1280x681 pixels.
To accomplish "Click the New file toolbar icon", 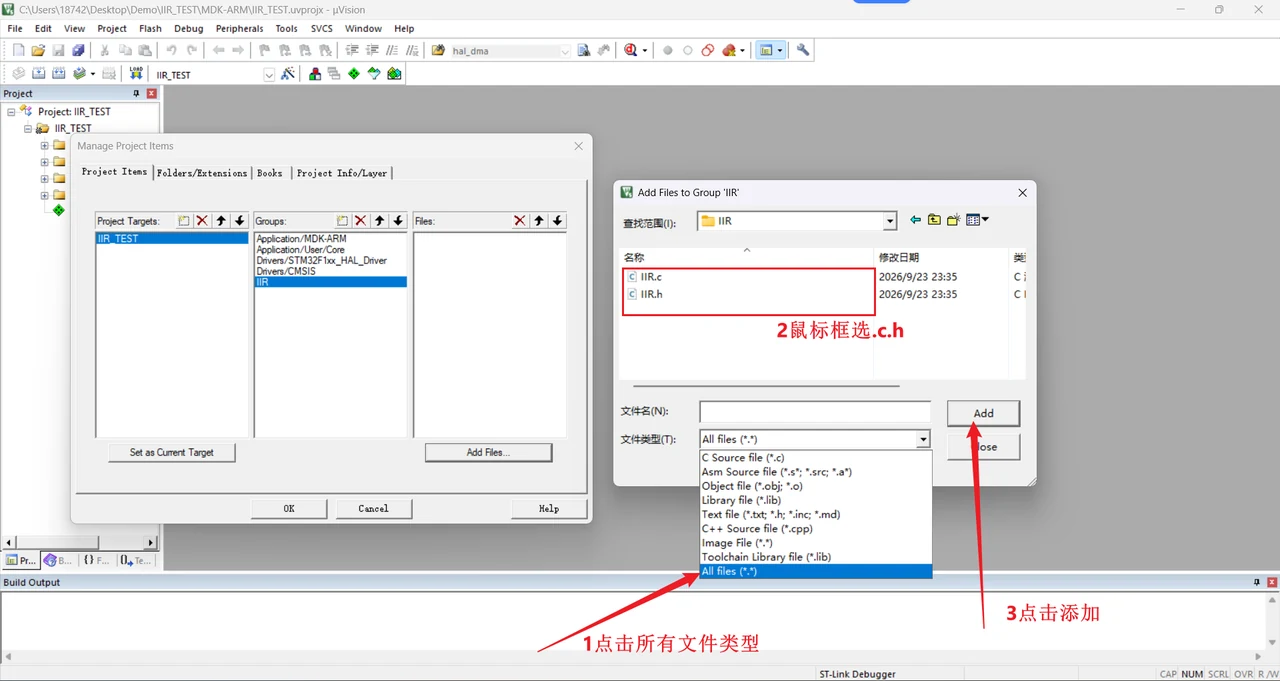I will click(18, 50).
